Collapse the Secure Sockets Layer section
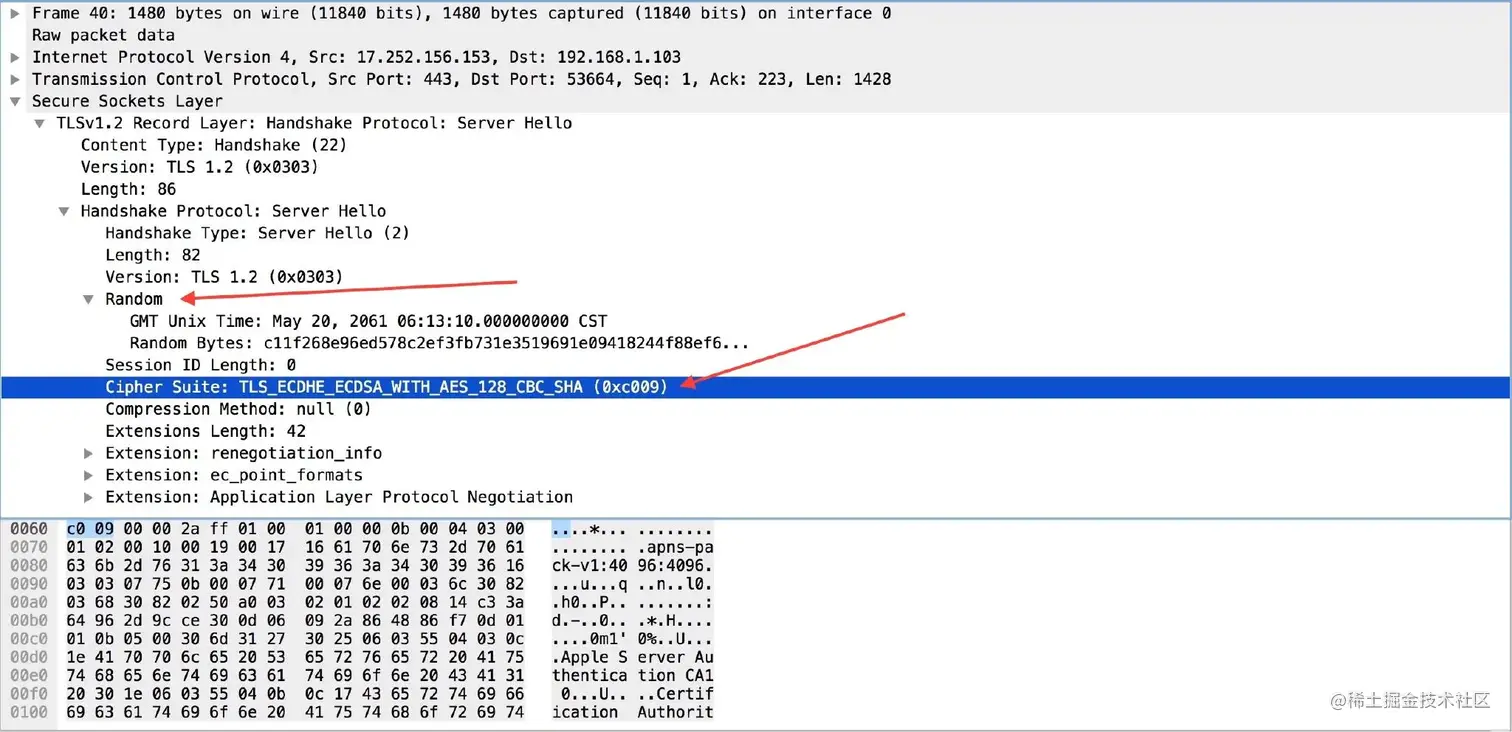Screen dimensions: 1512x732 15,101
